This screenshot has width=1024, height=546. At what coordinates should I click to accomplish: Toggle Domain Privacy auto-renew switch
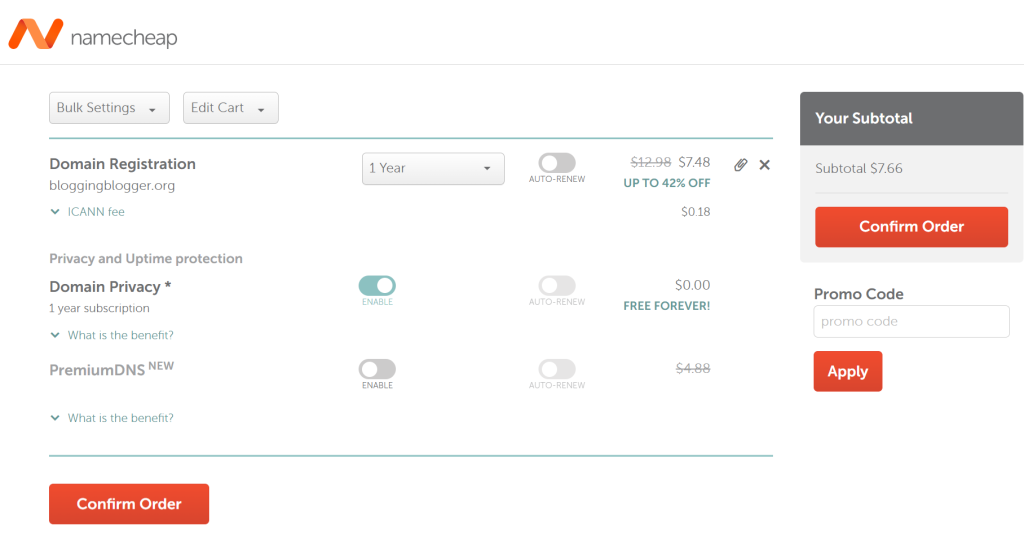pyautogui.click(x=557, y=286)
